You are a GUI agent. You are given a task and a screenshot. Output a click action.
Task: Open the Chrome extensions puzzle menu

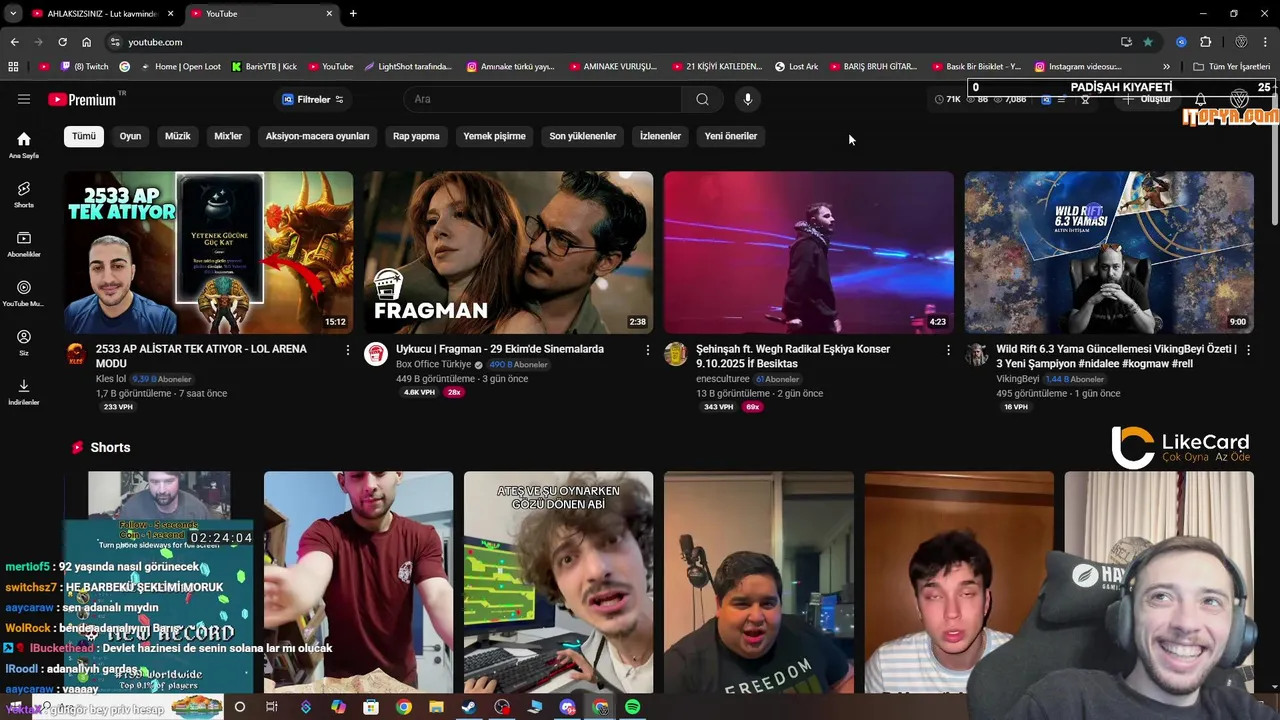[1205, 42]
